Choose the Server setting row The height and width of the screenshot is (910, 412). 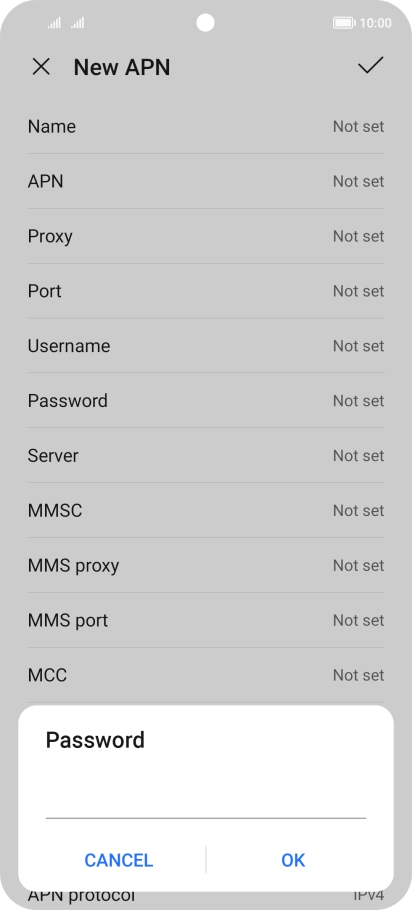(205, 456)
